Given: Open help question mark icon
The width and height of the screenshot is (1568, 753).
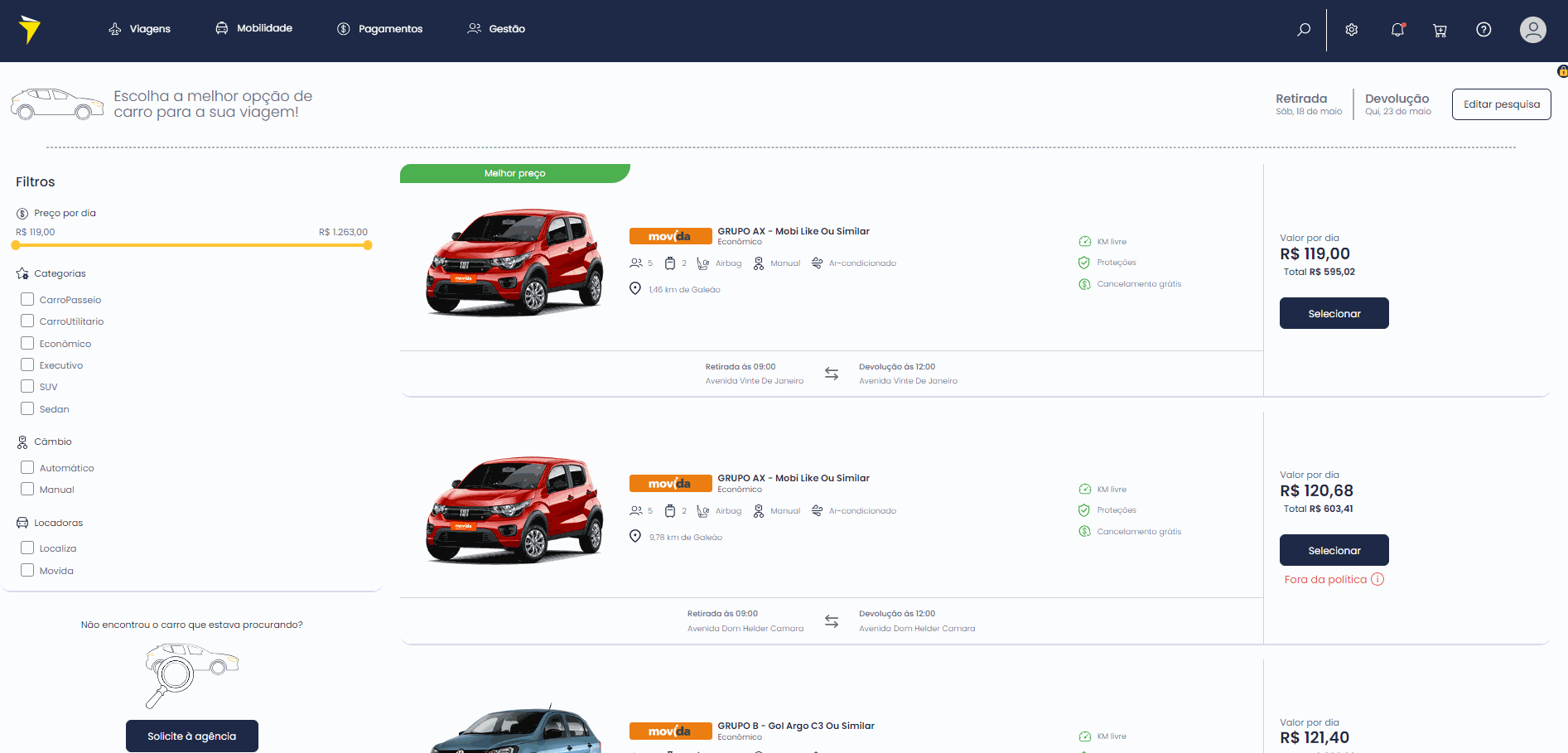Looking at the screenshot, I should click(x=1484, y=30).
